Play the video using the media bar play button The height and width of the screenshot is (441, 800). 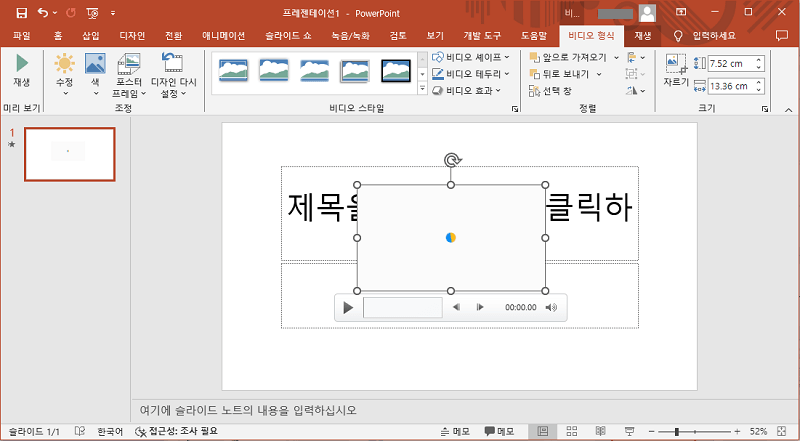pyautogui.click(x=348, y=307)
